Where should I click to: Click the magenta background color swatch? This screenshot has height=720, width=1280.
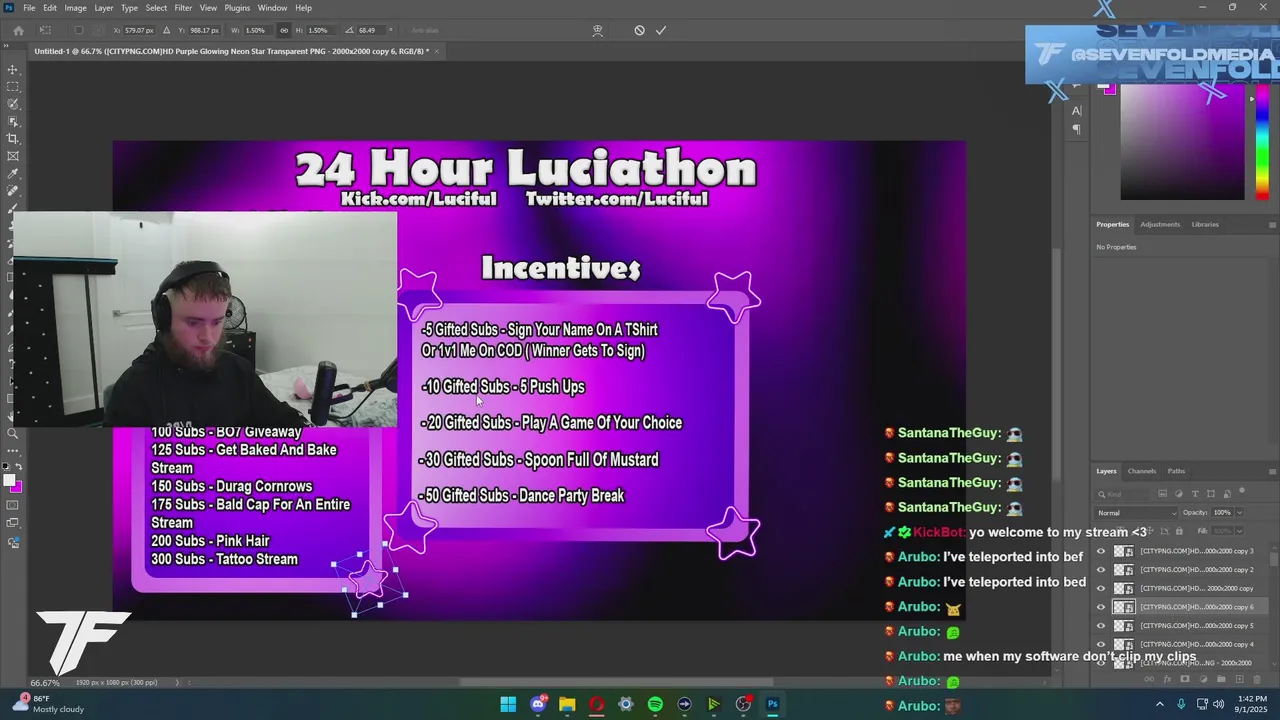coord(17,487)
